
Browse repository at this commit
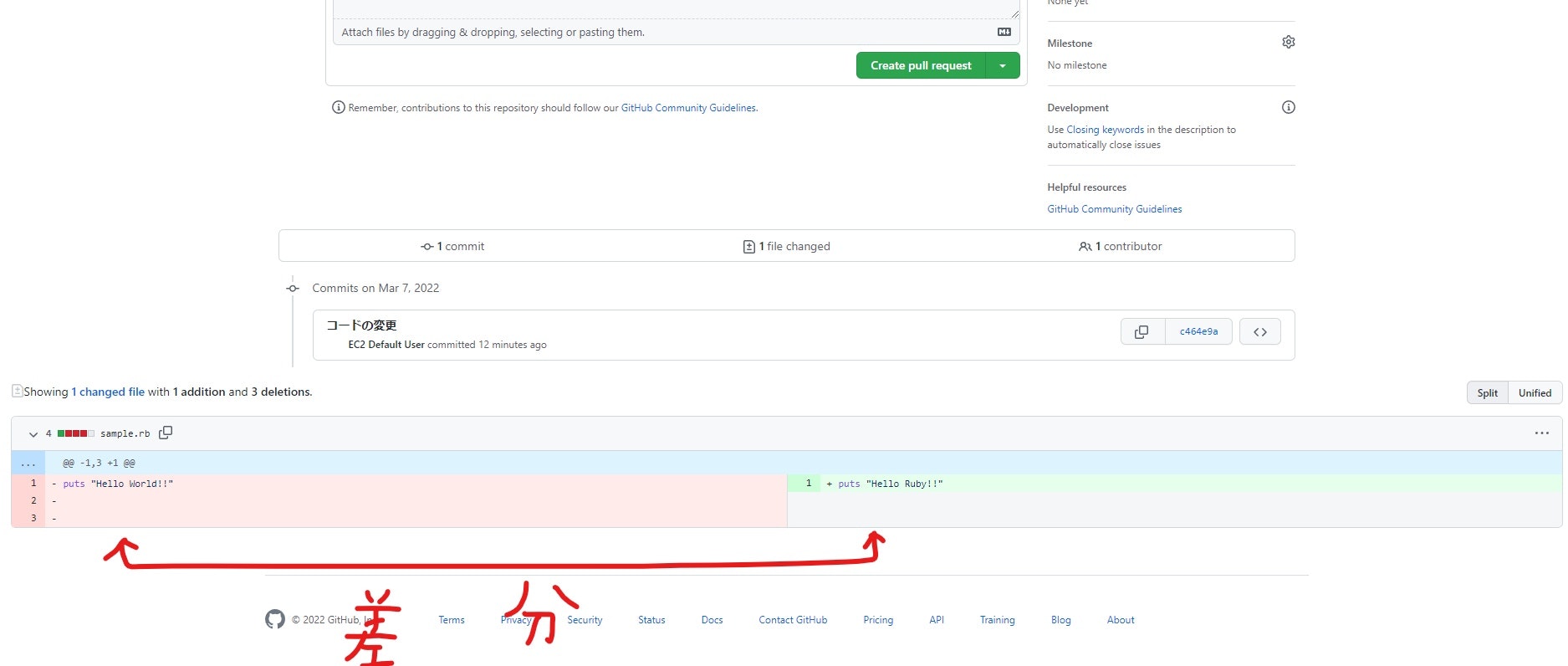[x=1260, y=332]
